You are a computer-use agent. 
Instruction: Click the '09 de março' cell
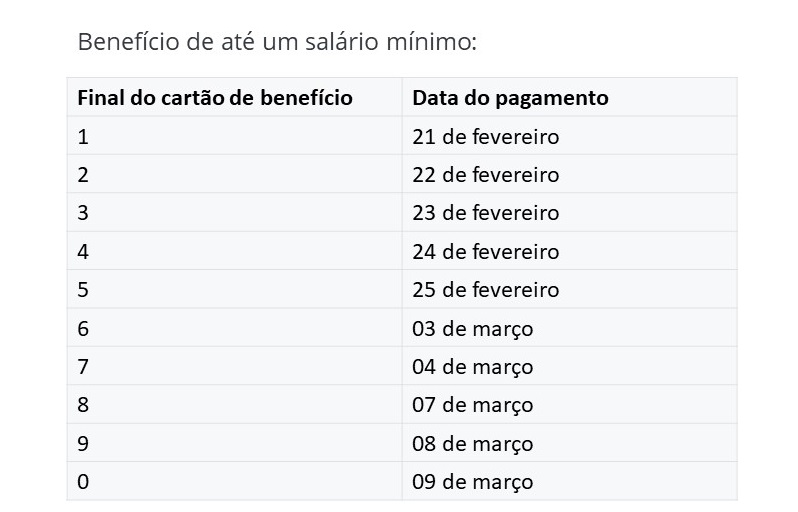pos(472,482)
